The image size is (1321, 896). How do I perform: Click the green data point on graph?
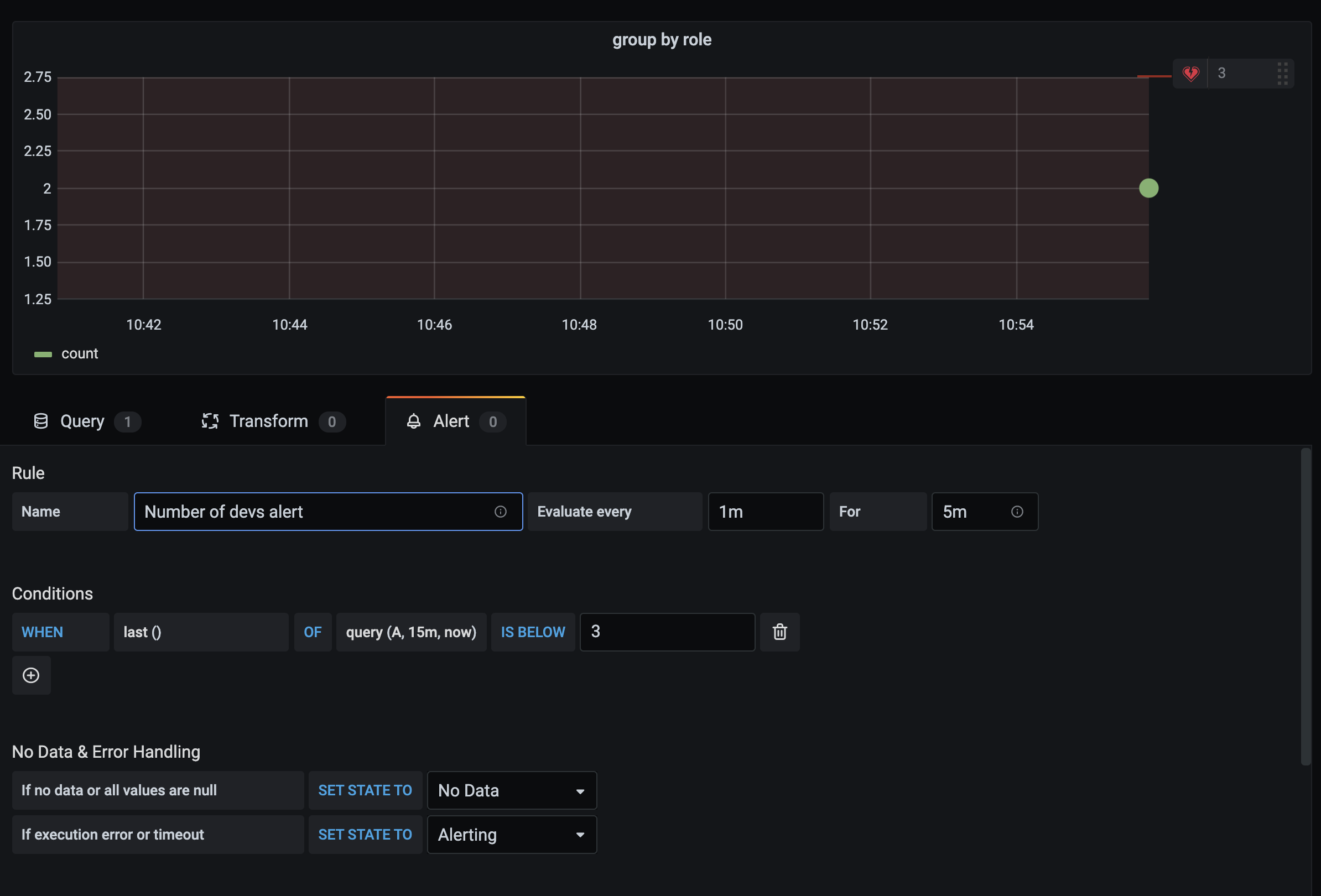[x=1148, y=188]
